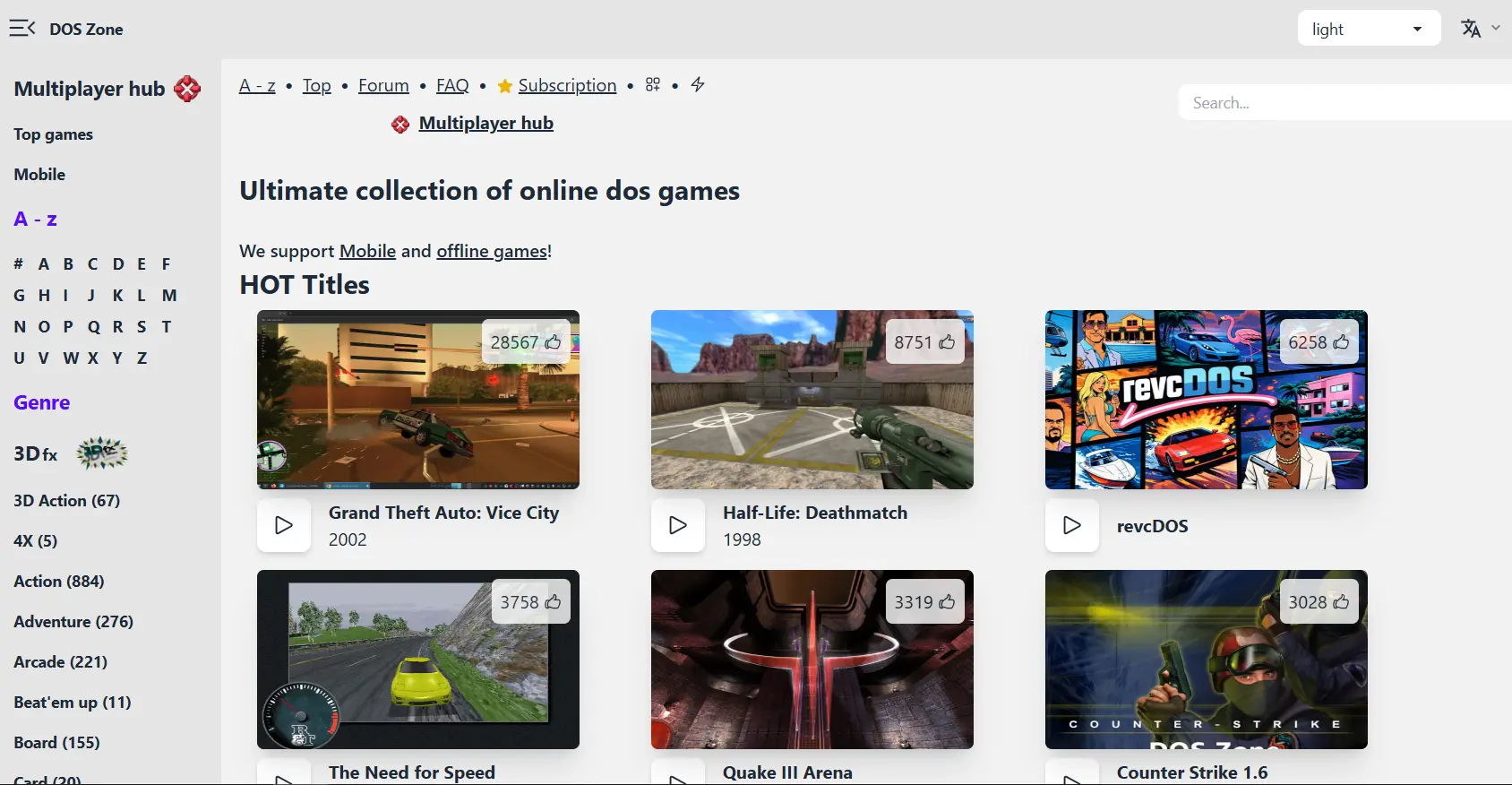Open the Forum link
The image size is (1512, 785).
click(x=383, y=85)
